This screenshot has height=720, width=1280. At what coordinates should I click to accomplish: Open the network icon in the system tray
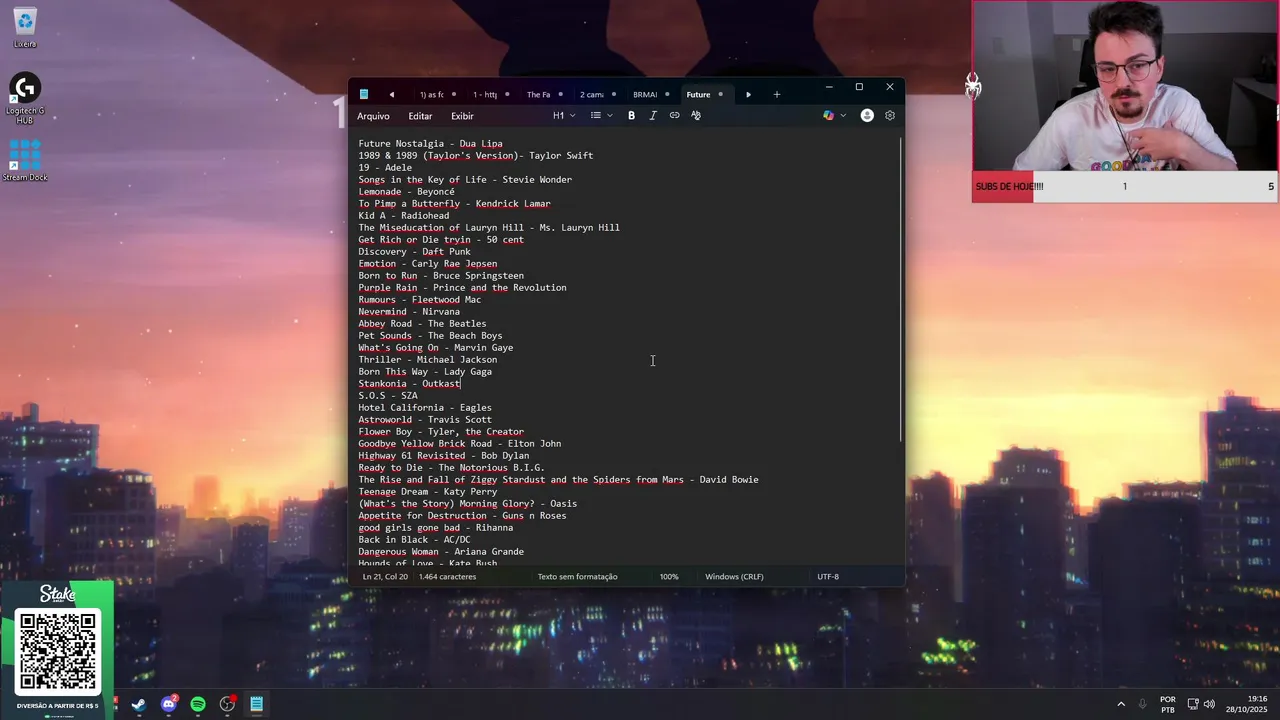pyautogui.click(x=1193, y=704)
